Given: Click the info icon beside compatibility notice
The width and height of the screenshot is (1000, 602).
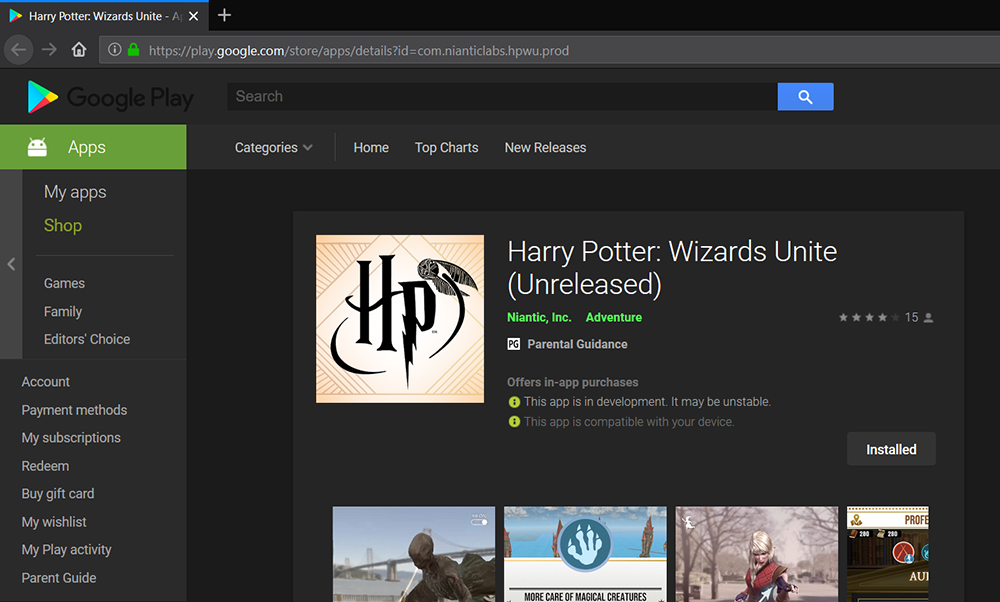Looking at the screenshot, I should coord(514,422).
